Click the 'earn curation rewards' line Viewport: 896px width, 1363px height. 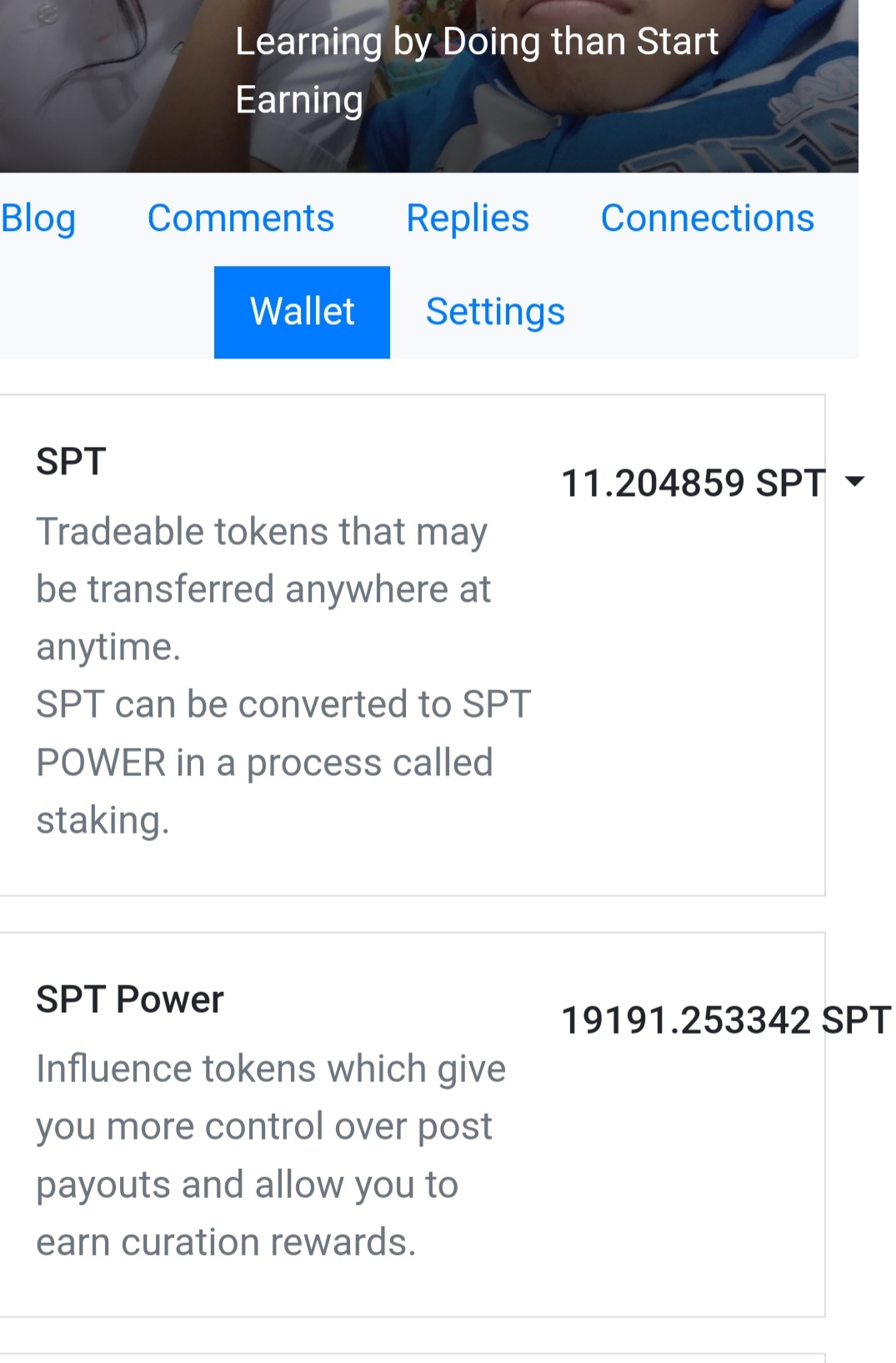tap(226, 1242)
